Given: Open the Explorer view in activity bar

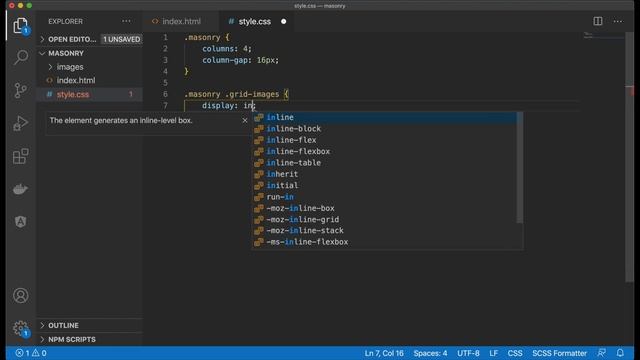Looking at the screenshot, I should click(20, 26).
